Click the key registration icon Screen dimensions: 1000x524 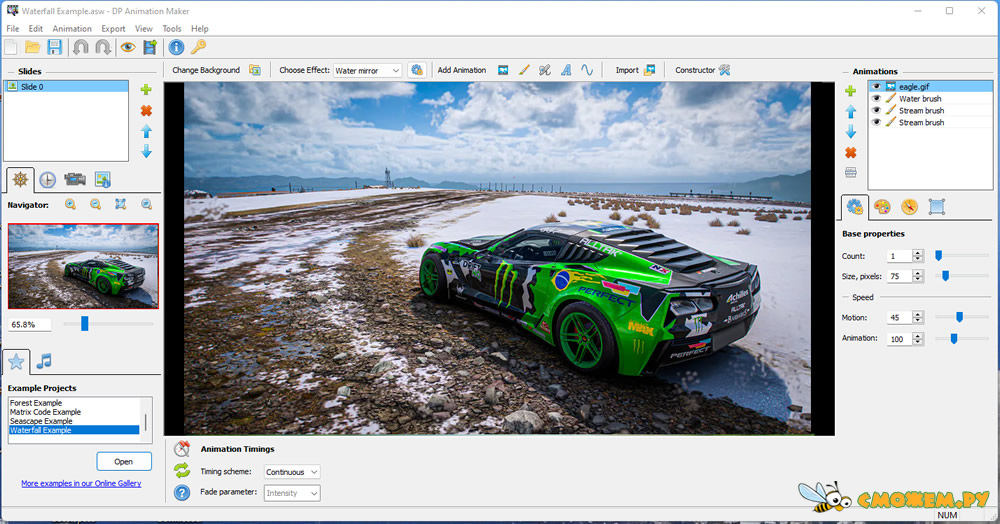pos(199,47)
